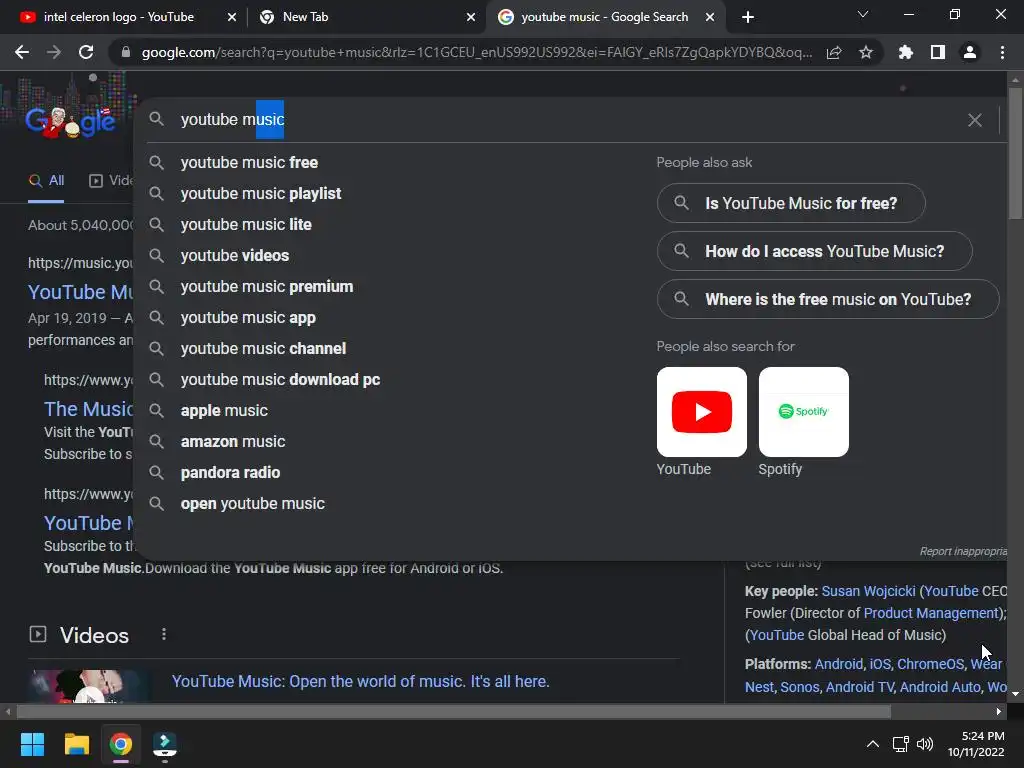Click the Google doodle logo

(71, 121)
